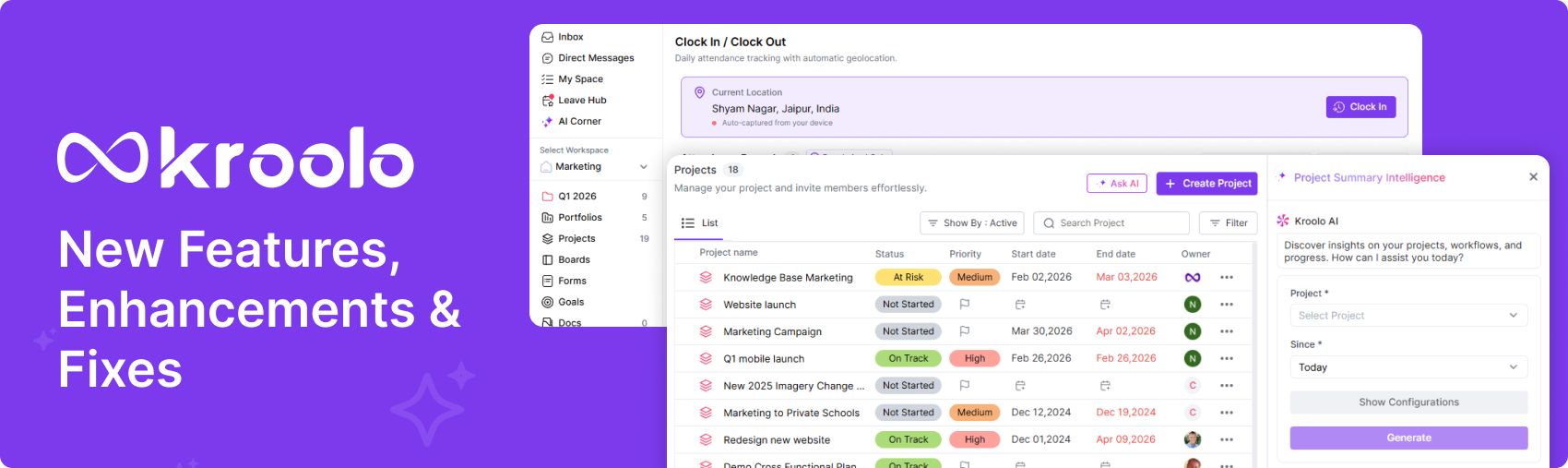Viewport: 1568px width, 468px height.
Task: Click the Kroolo logo
Action: tap(235, 158)
